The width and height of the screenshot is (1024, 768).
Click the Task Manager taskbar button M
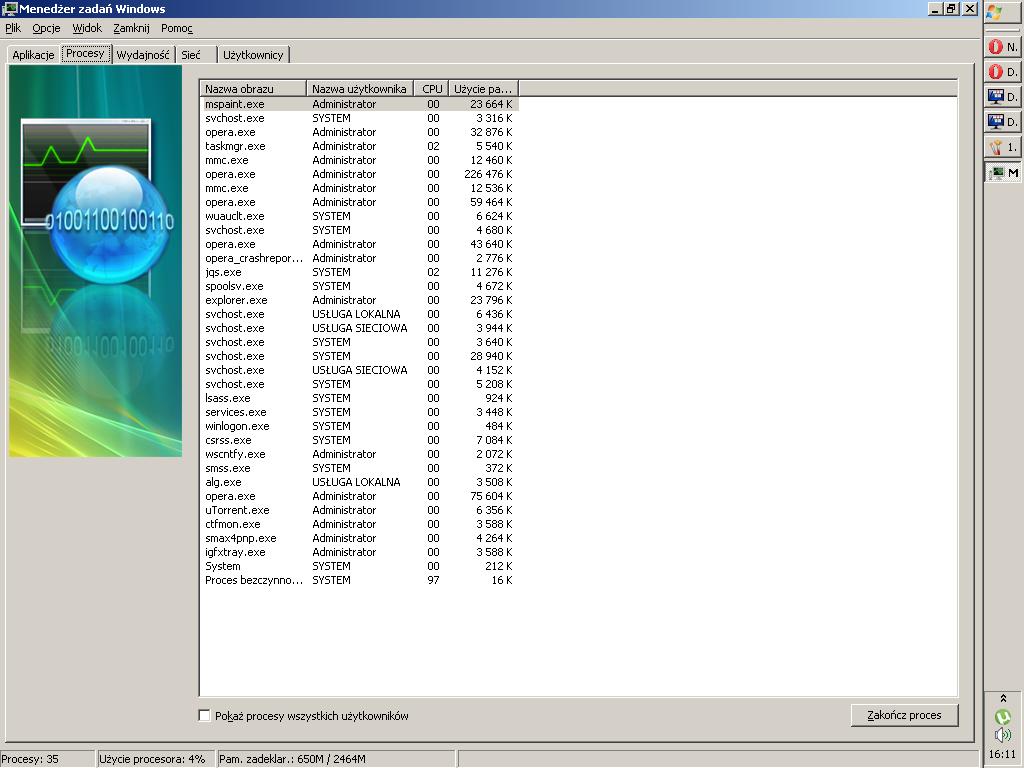point(1002,172)
